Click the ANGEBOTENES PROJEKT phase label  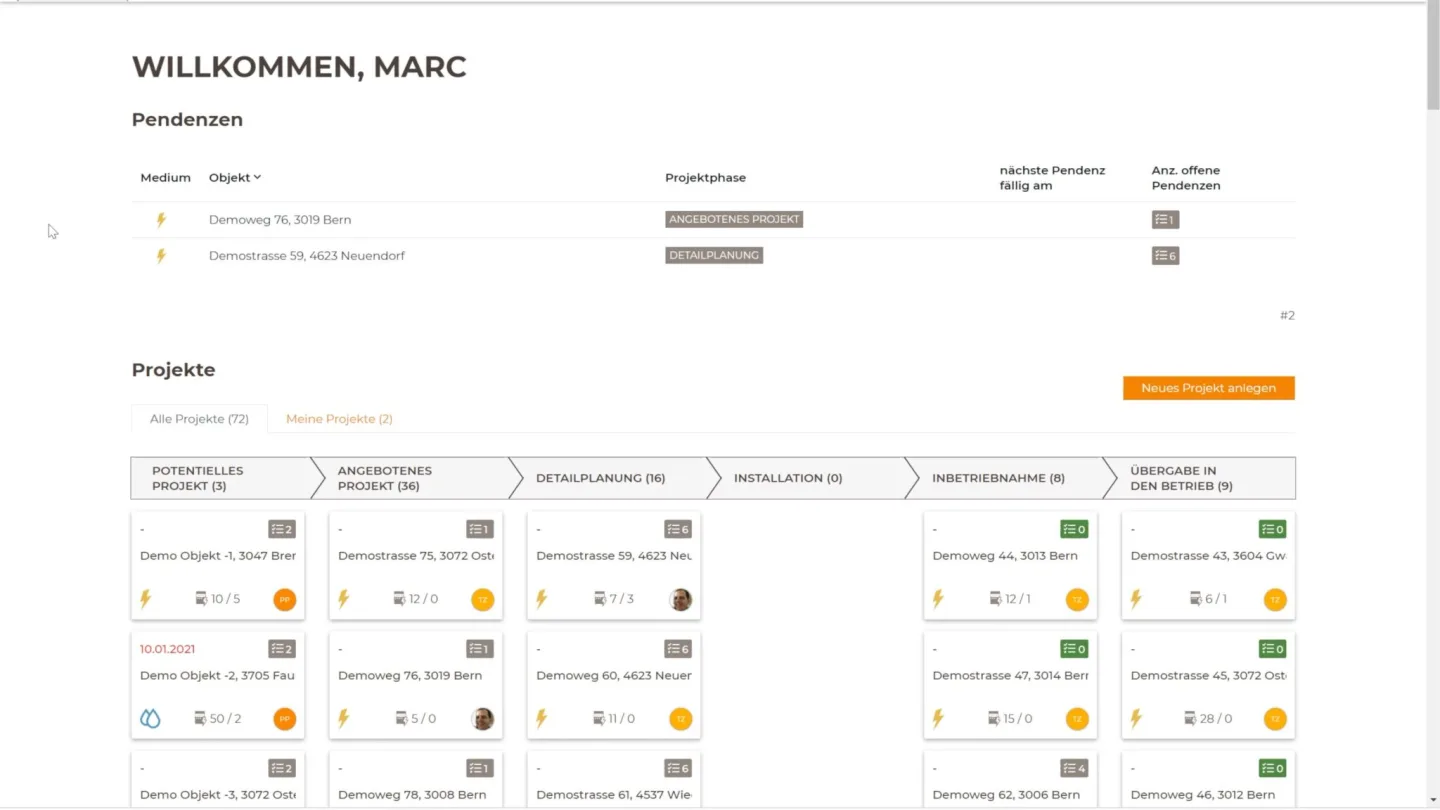[x=734, y=220]
